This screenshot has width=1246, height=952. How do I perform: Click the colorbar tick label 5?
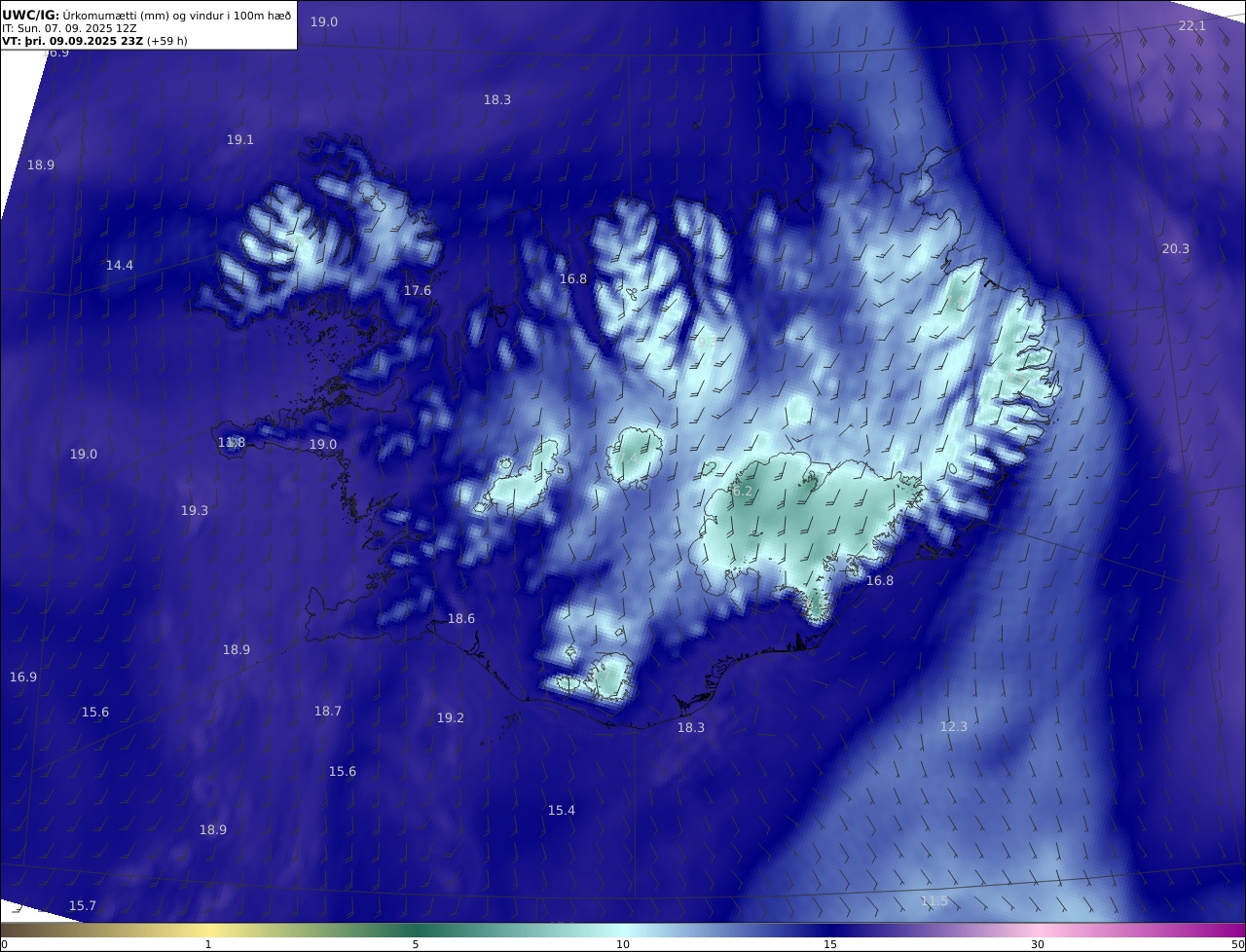[416, 944]
